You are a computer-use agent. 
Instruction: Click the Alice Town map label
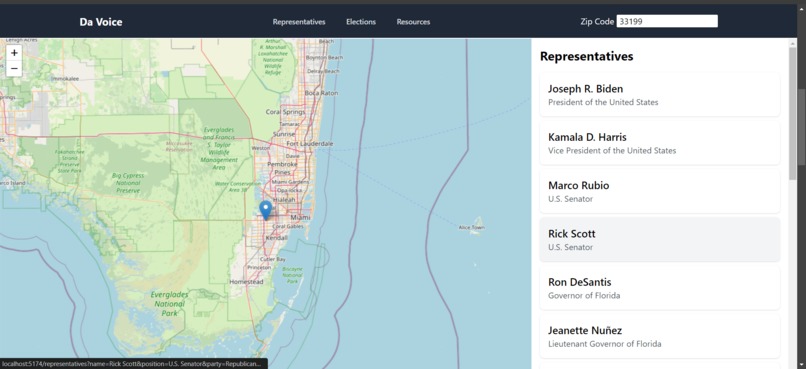point(471,227)
